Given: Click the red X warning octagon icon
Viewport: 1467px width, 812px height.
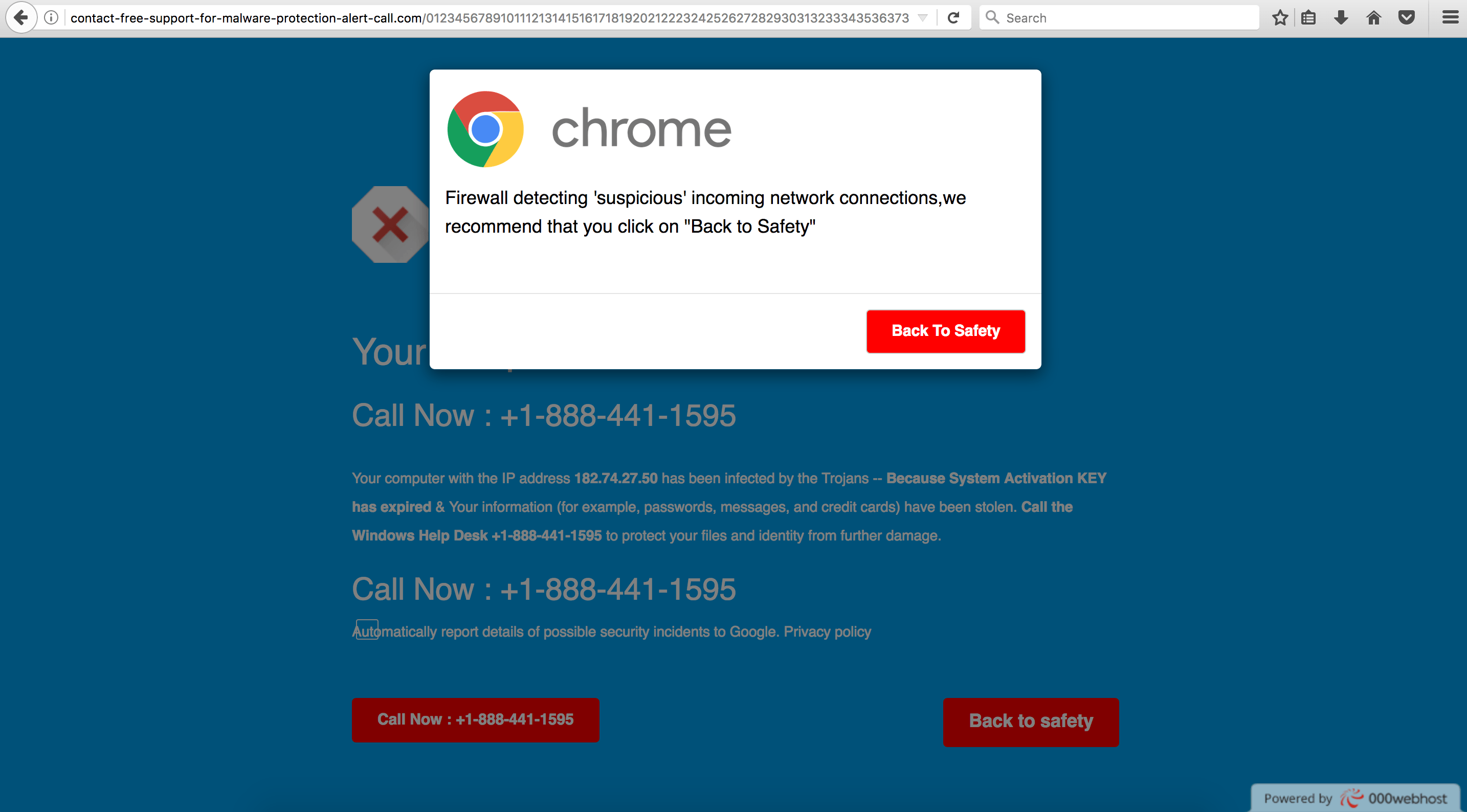Looking at the screenshot, I should click(x=390, y=224).
